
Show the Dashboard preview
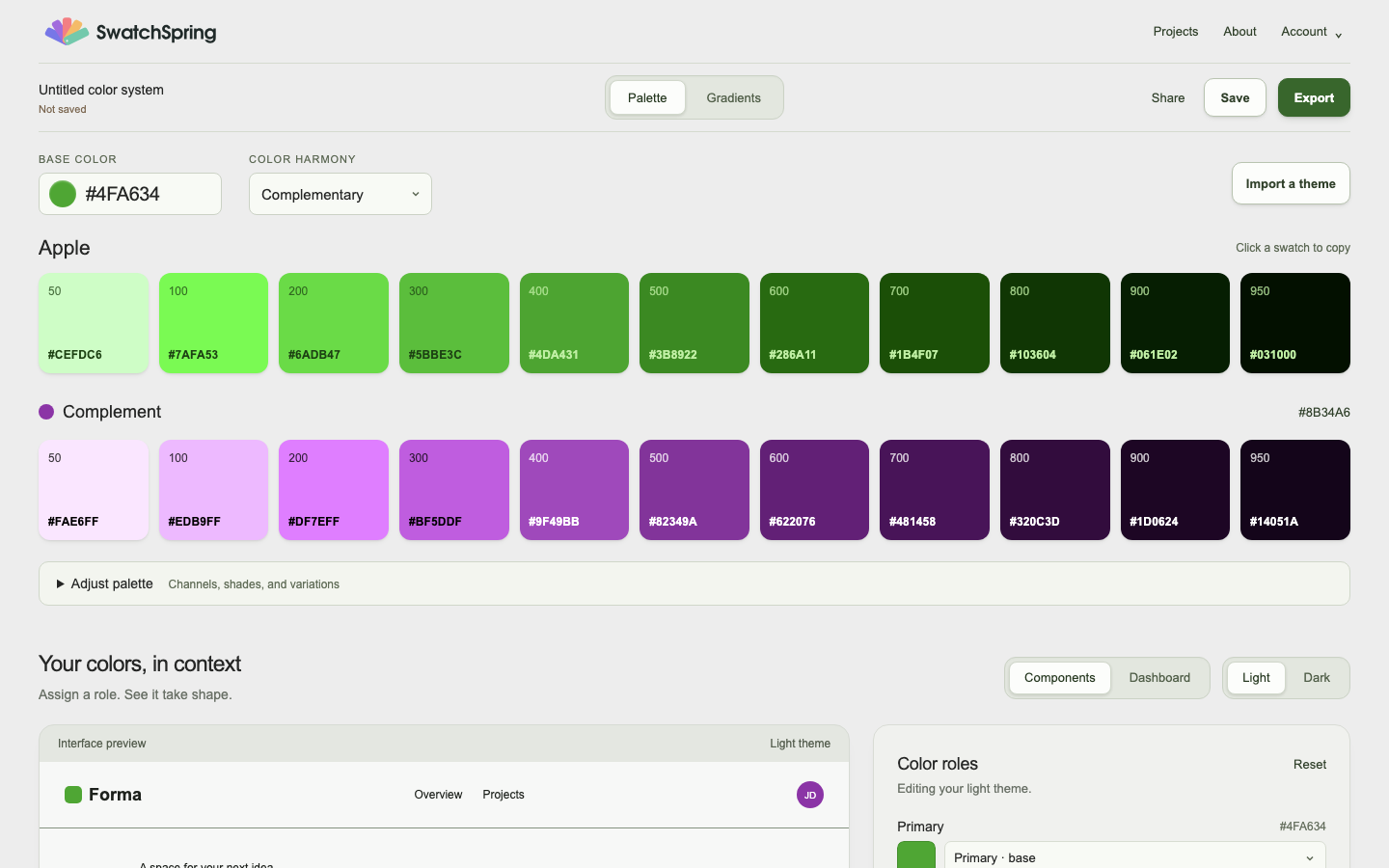1159,678
